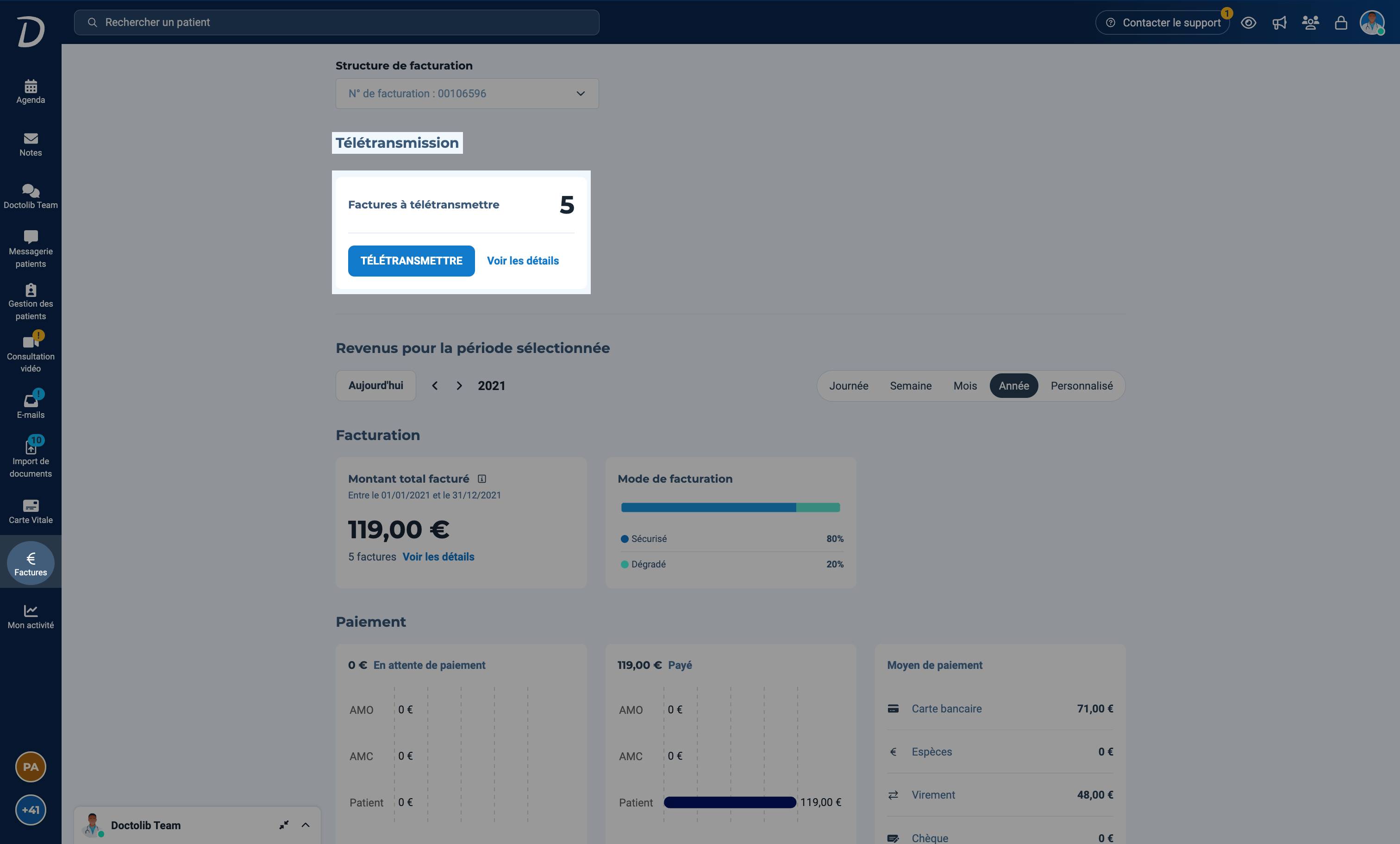
Task: Open Virement payment details
Action: pyautogui.click(x=1000, y=794)
